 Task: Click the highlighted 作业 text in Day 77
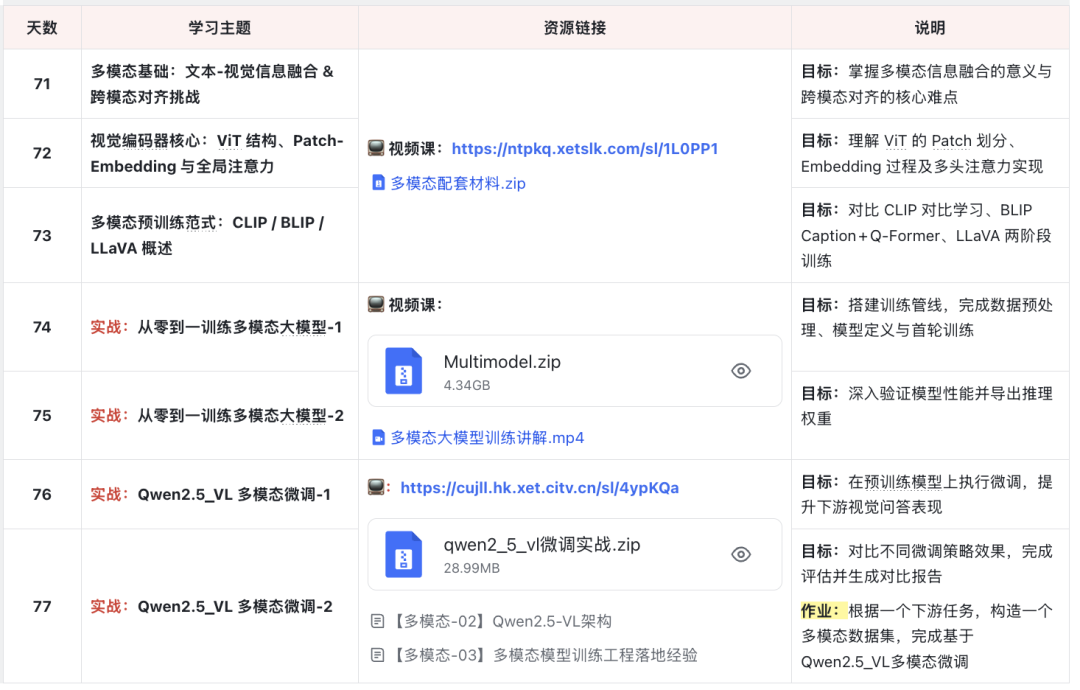(x=822, y=610)
